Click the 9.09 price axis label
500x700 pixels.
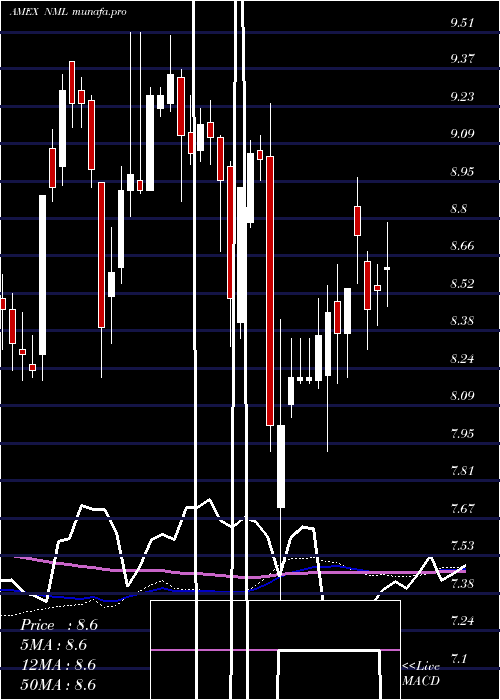(x=462, y=133)
